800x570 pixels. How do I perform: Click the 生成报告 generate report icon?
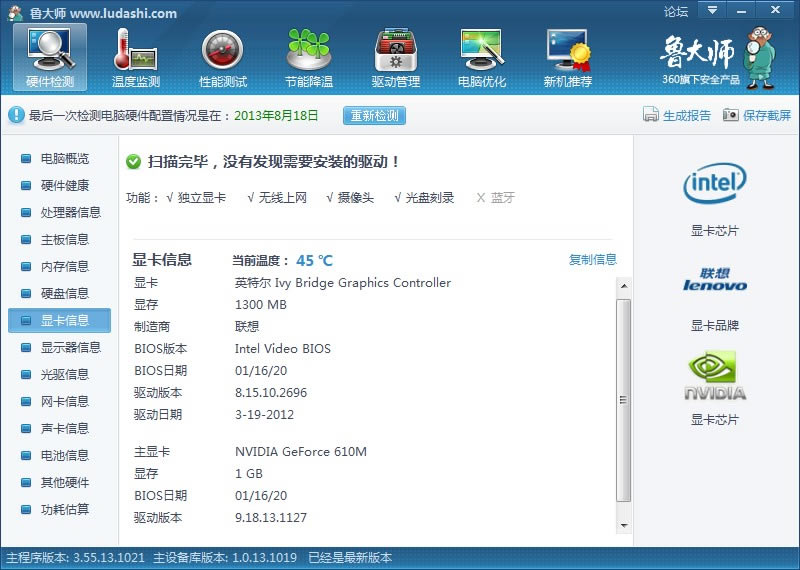click(x=651, y=115)
